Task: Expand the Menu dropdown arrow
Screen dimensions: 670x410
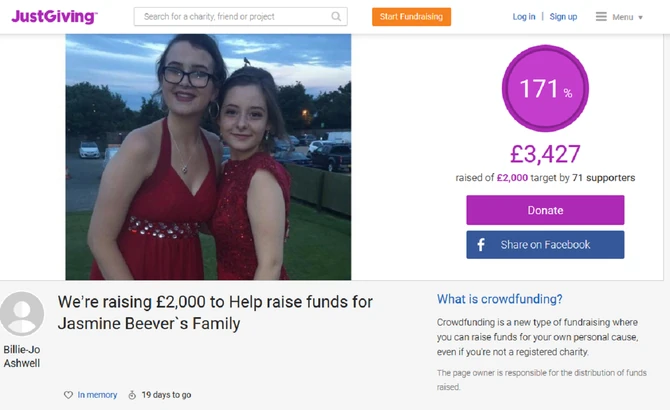Action: tap(641, 18)
